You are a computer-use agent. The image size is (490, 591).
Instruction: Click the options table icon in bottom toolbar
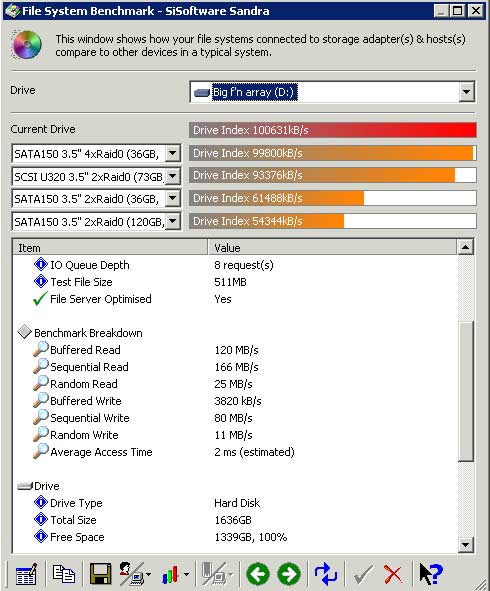26,575
